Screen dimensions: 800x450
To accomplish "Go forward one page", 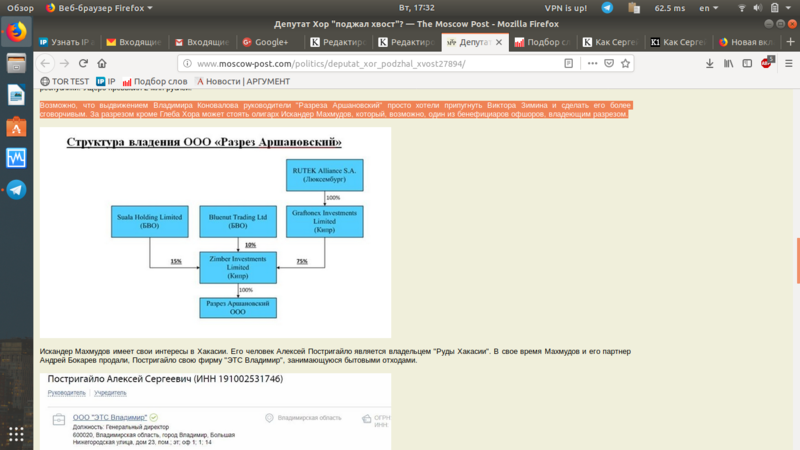I will (x=64, y=63).
